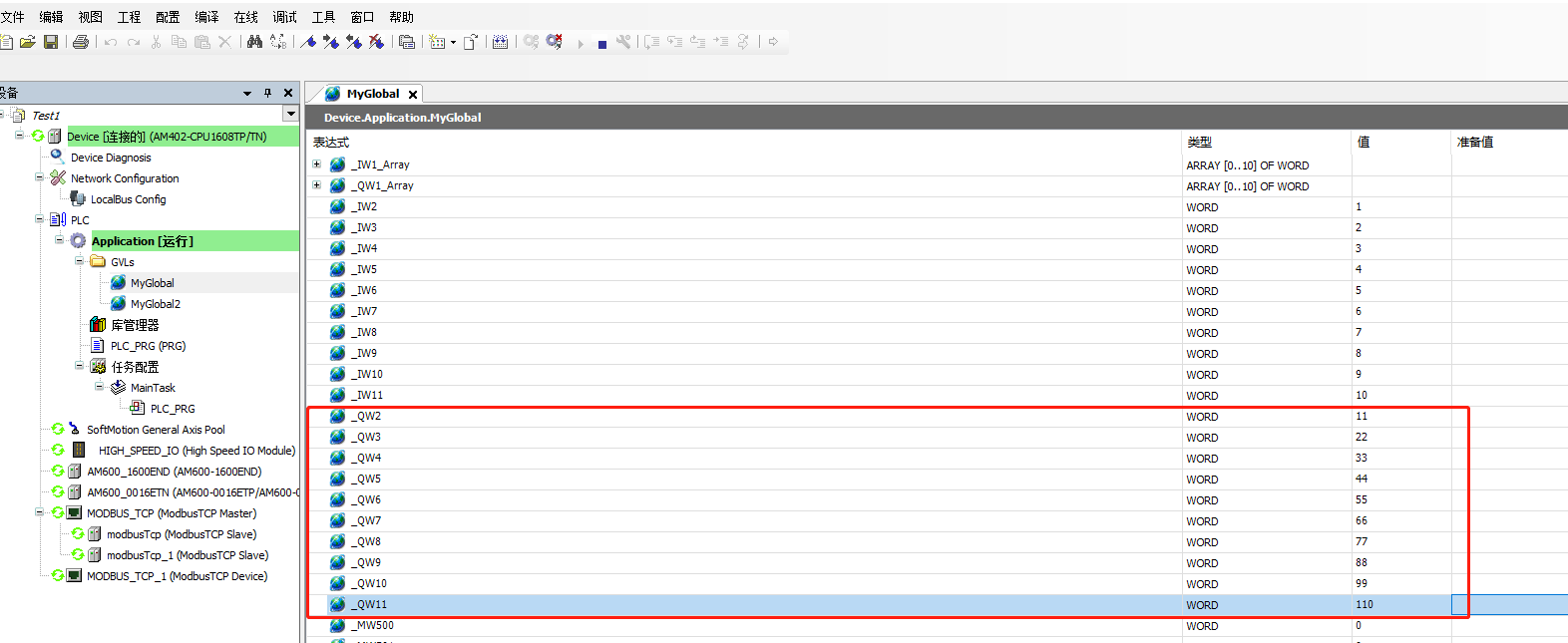
Task: Select MODBUS_TCP_1 (ModbusTCP Device)
Action: 177,576
